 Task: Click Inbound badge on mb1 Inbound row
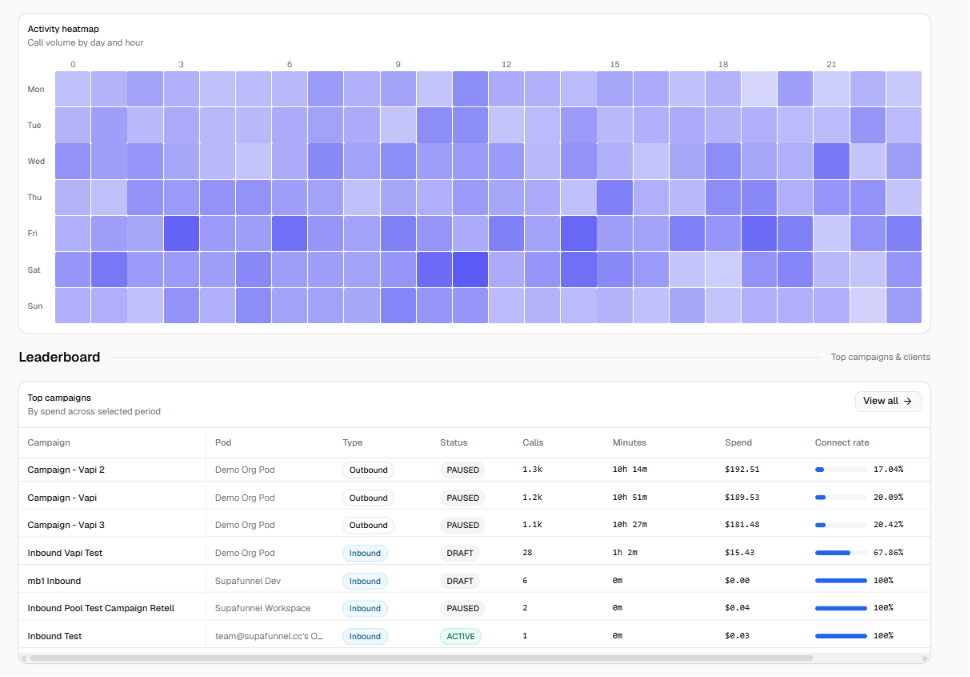pyautogui.click(x=365, y=581)
